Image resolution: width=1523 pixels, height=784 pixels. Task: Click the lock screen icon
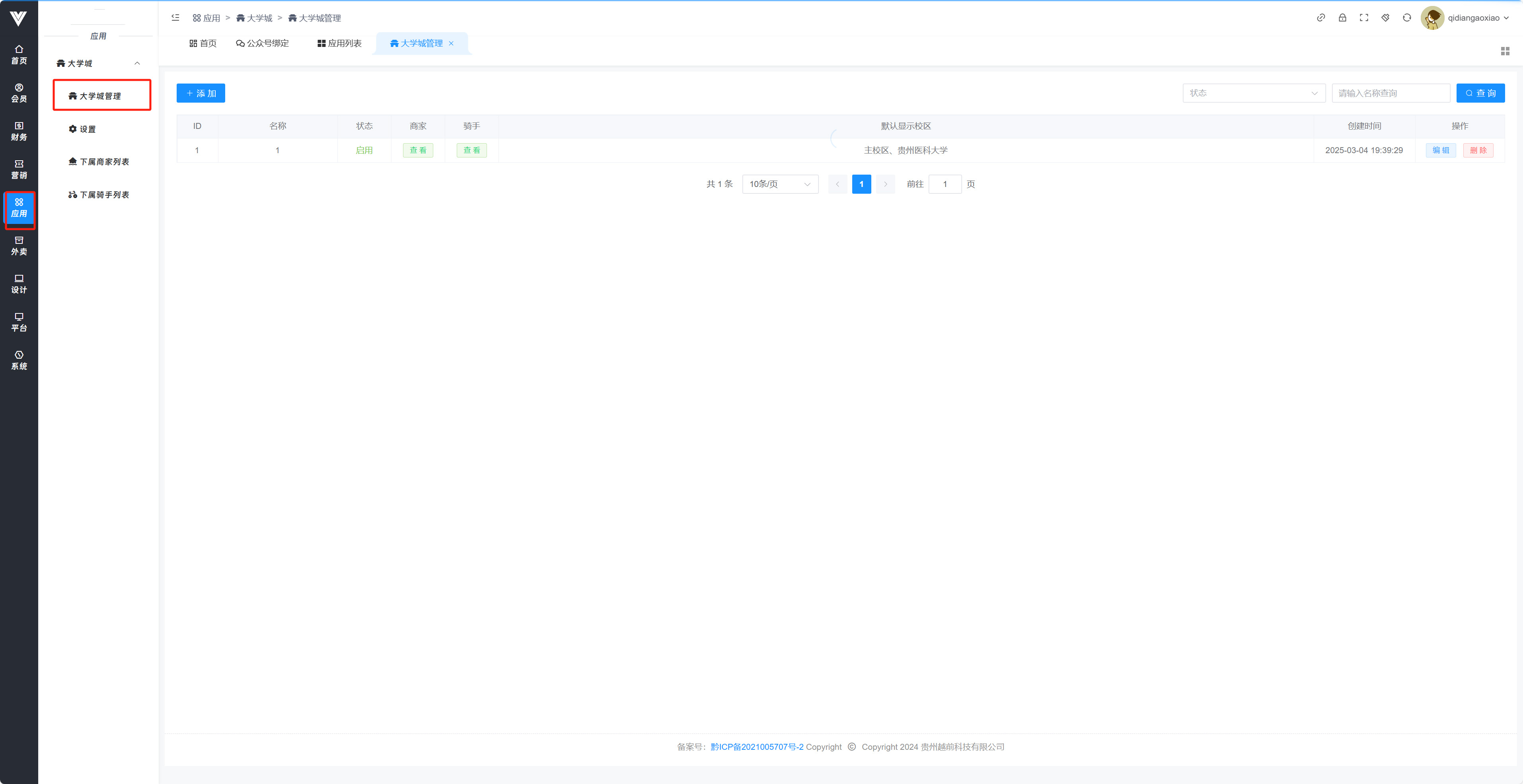click(x=1342, y=18)
